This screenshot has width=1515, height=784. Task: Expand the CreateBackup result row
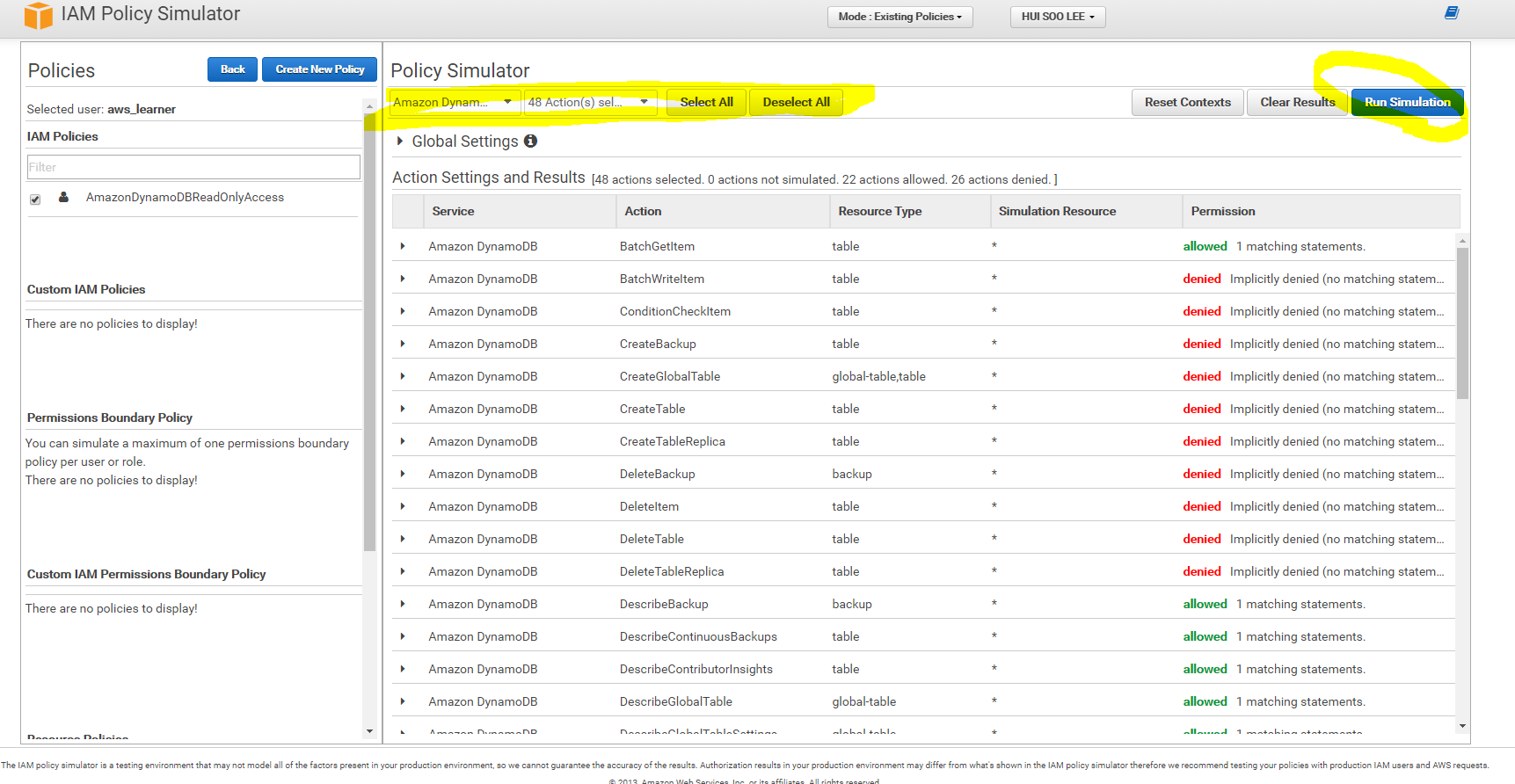point(403,344)
